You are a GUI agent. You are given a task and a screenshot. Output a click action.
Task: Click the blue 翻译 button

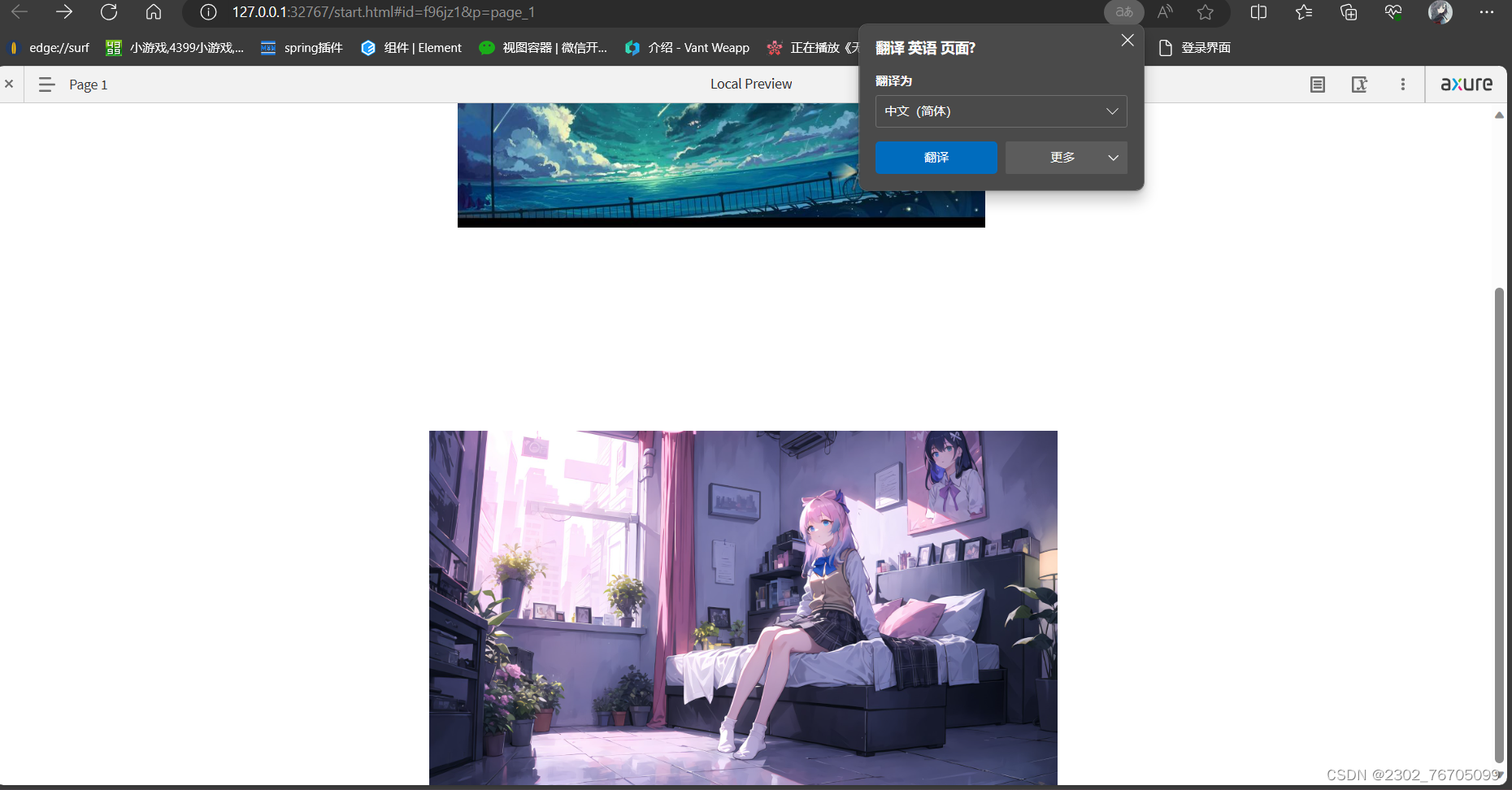tap(936, 158)
